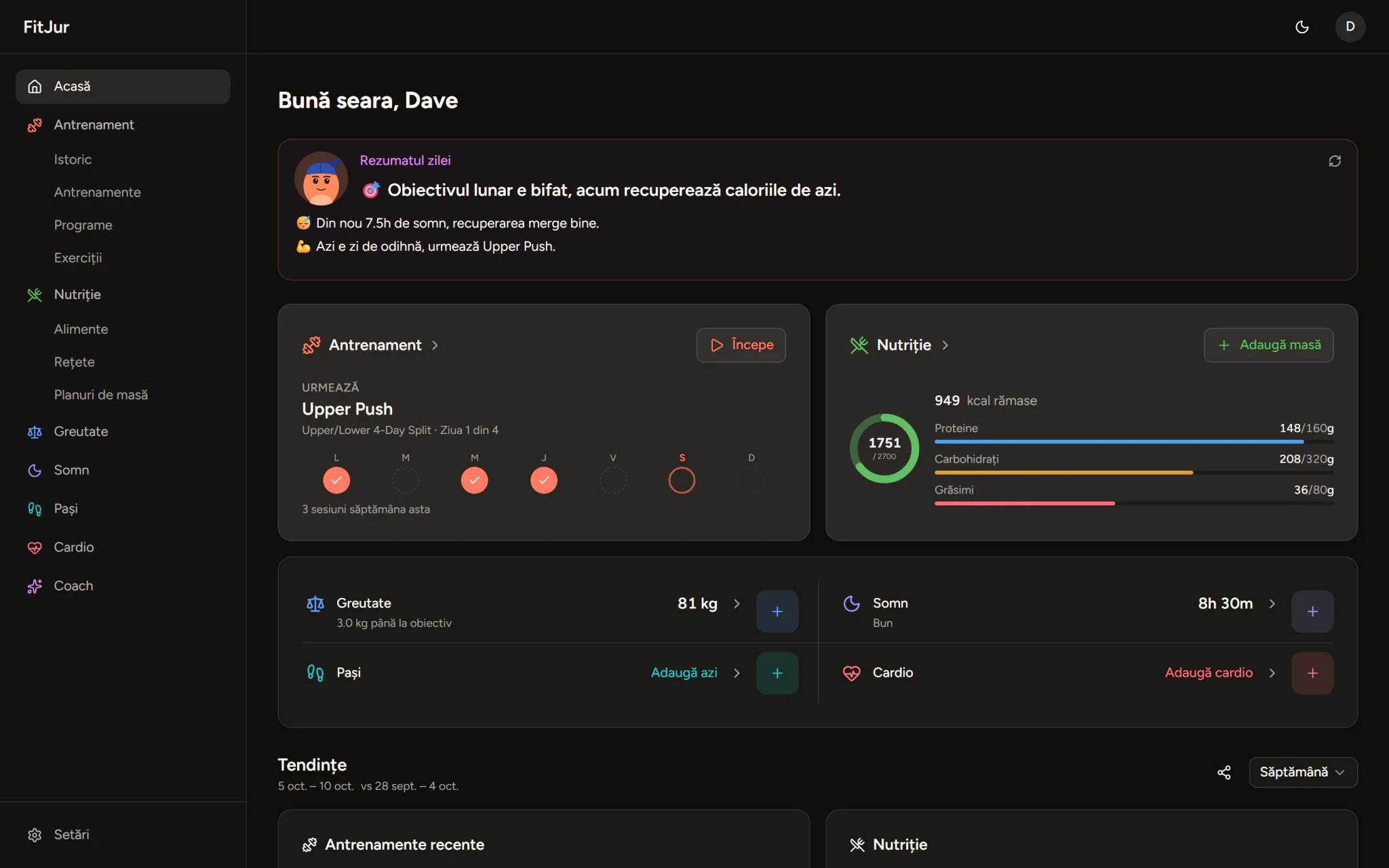The width and height of the screenshot is (1389, 868).
Task: Refresh the daily summary card
Action: coord(1334,161)
